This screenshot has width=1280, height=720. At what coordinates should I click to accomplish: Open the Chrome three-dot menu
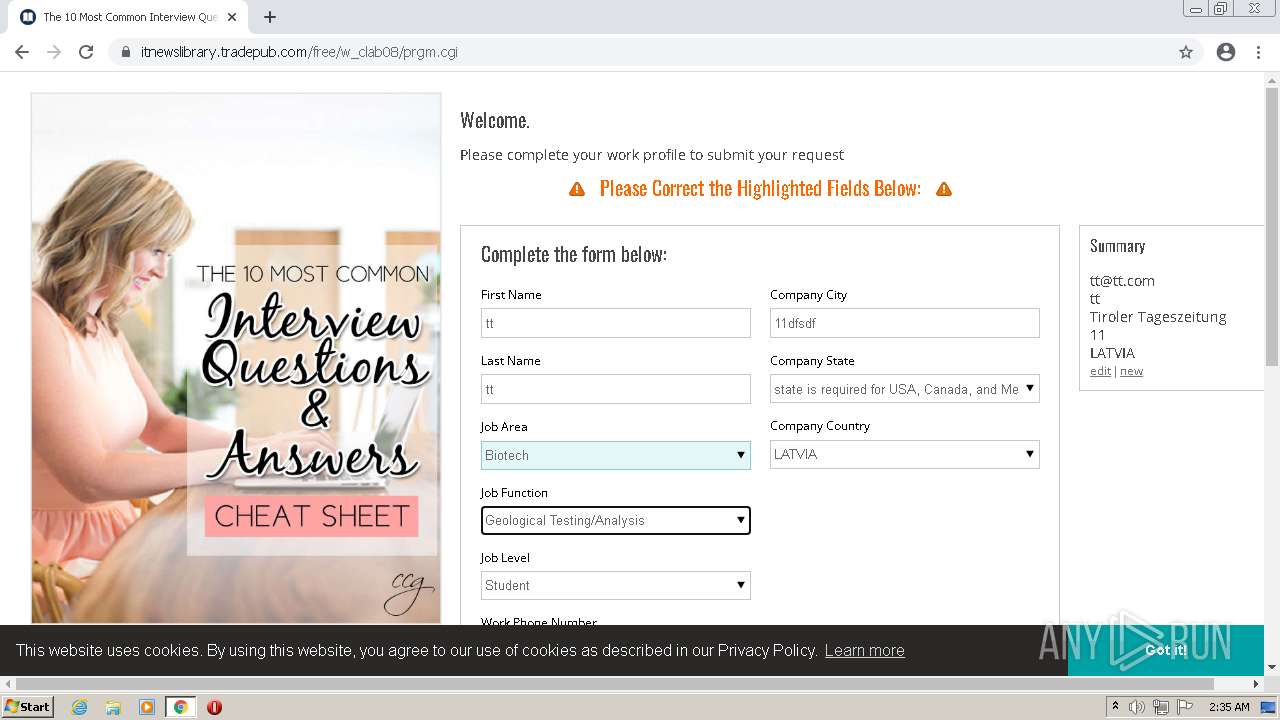(1258, 52)
